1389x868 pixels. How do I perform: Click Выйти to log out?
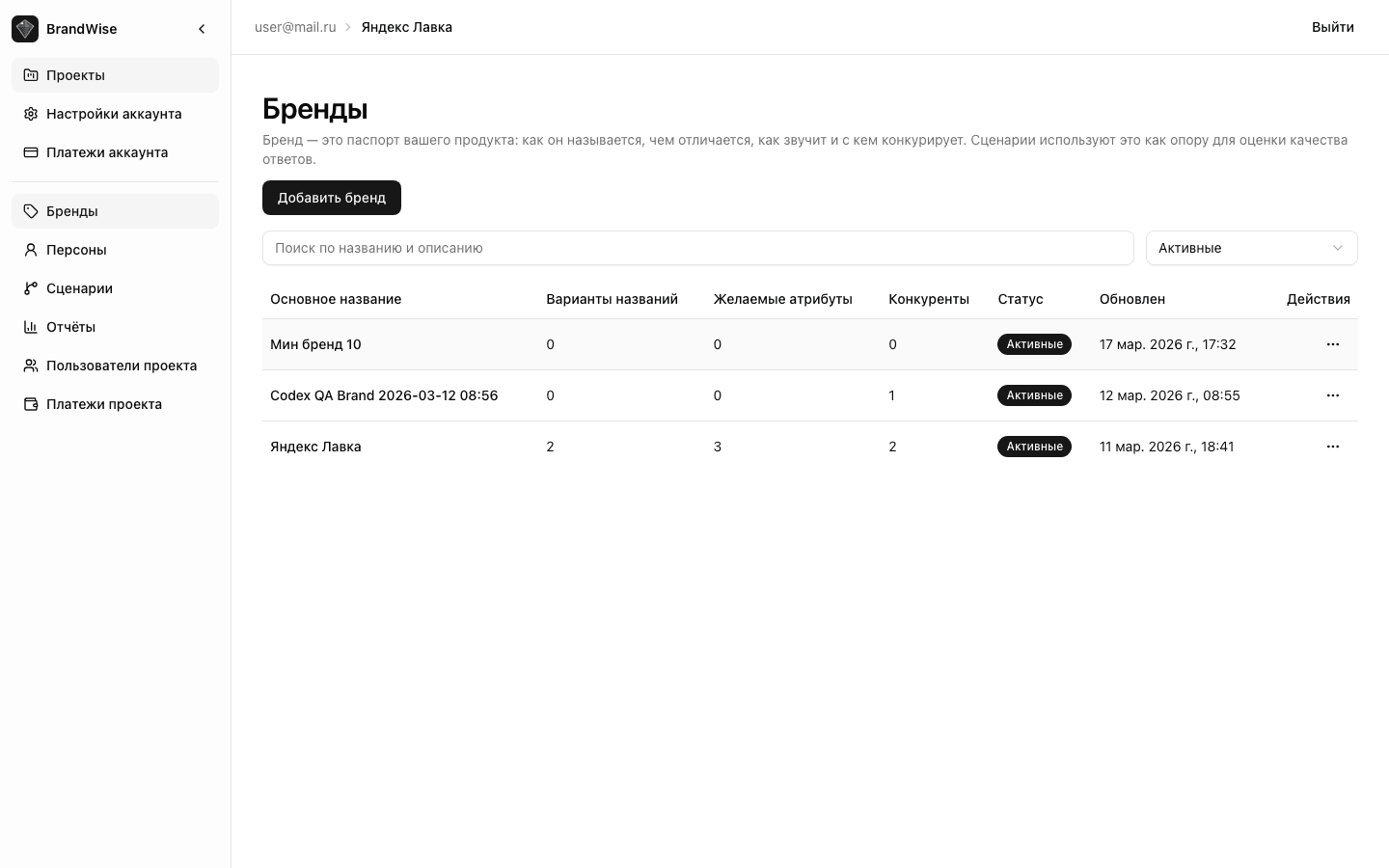click(1333, 27)
